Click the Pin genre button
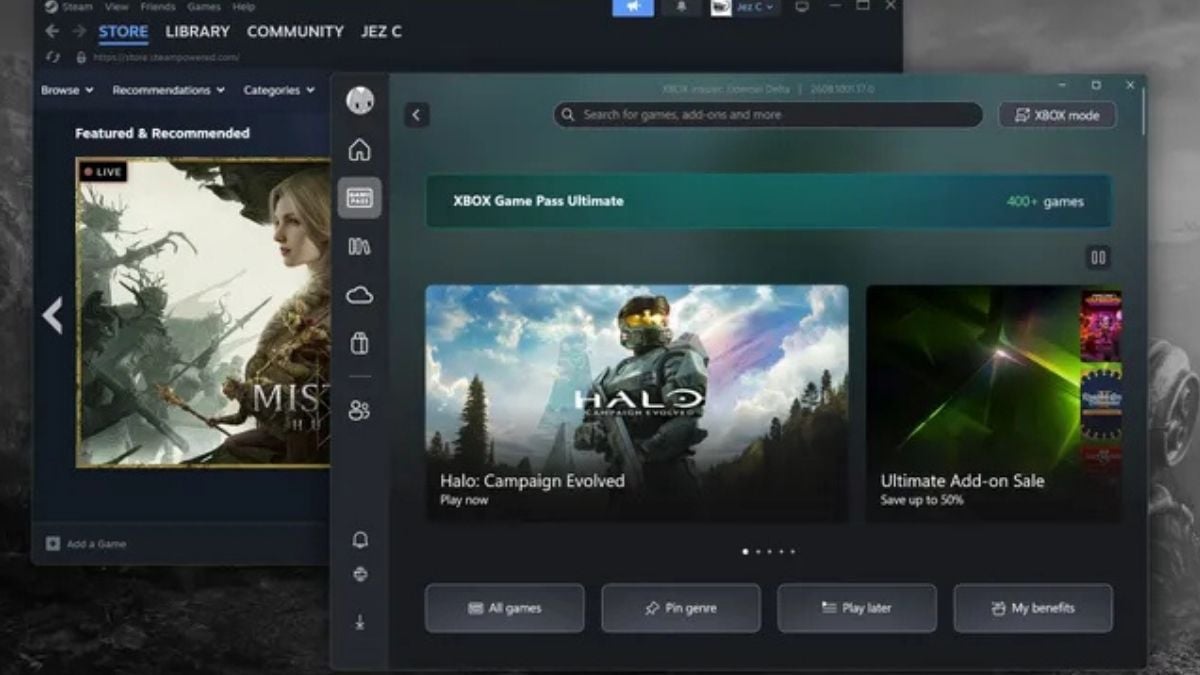The image size is (1200, 675). tap(681, 608)
